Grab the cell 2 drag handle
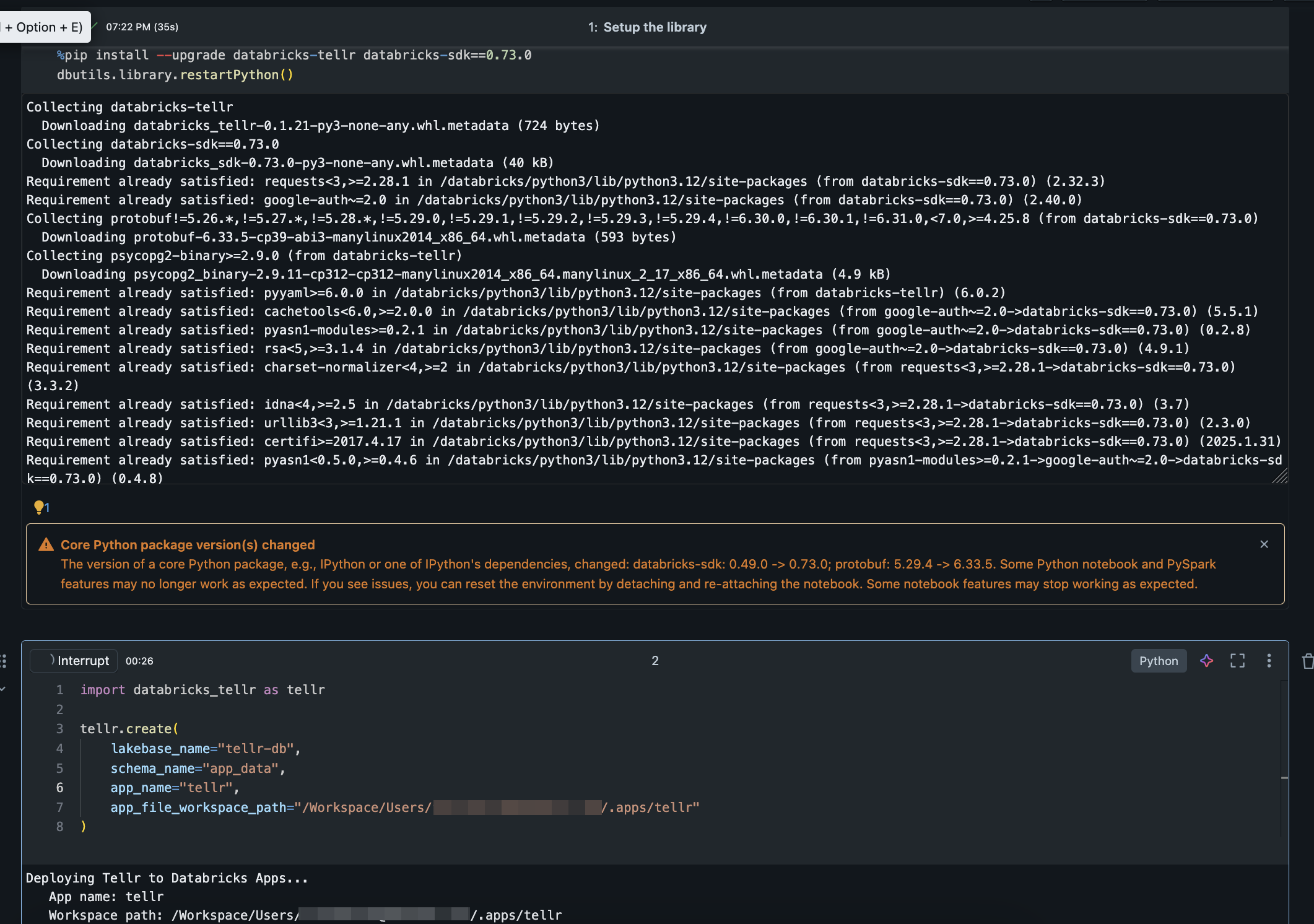This screenshot has width=1314, height=924. [4, 661]
